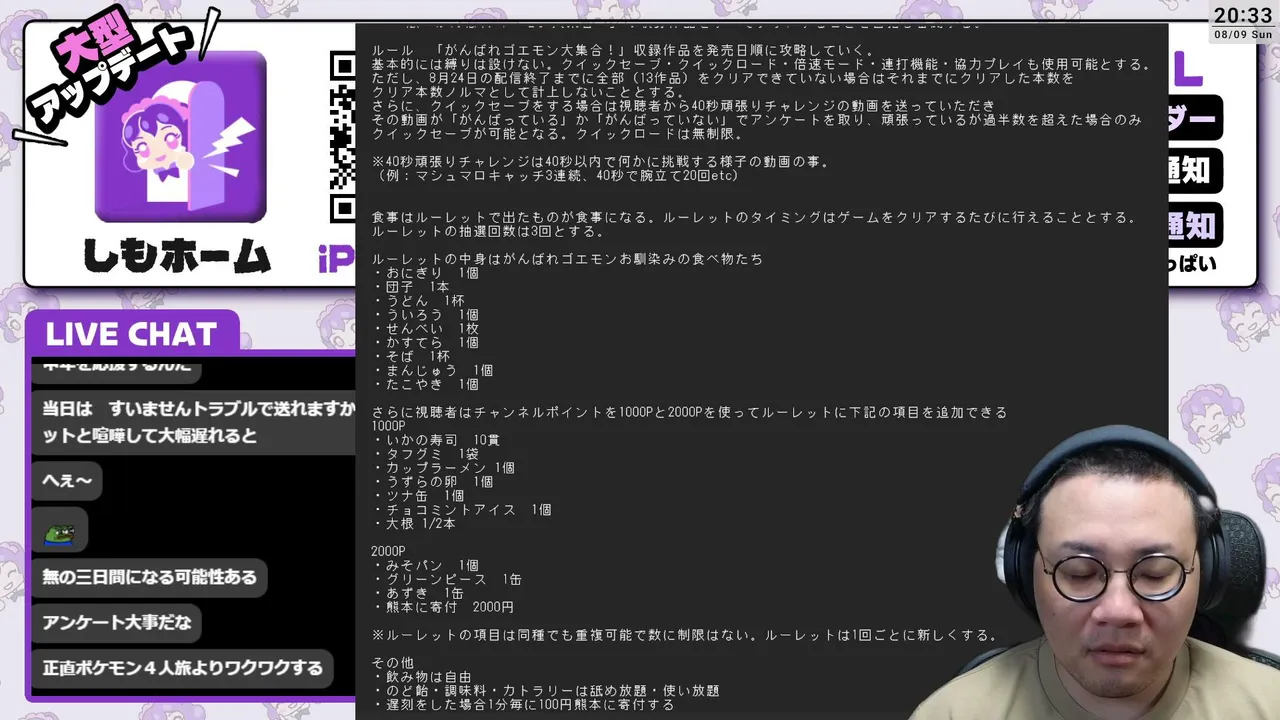Click the roulette item "・うどん 1杯"

coord(418,301)
